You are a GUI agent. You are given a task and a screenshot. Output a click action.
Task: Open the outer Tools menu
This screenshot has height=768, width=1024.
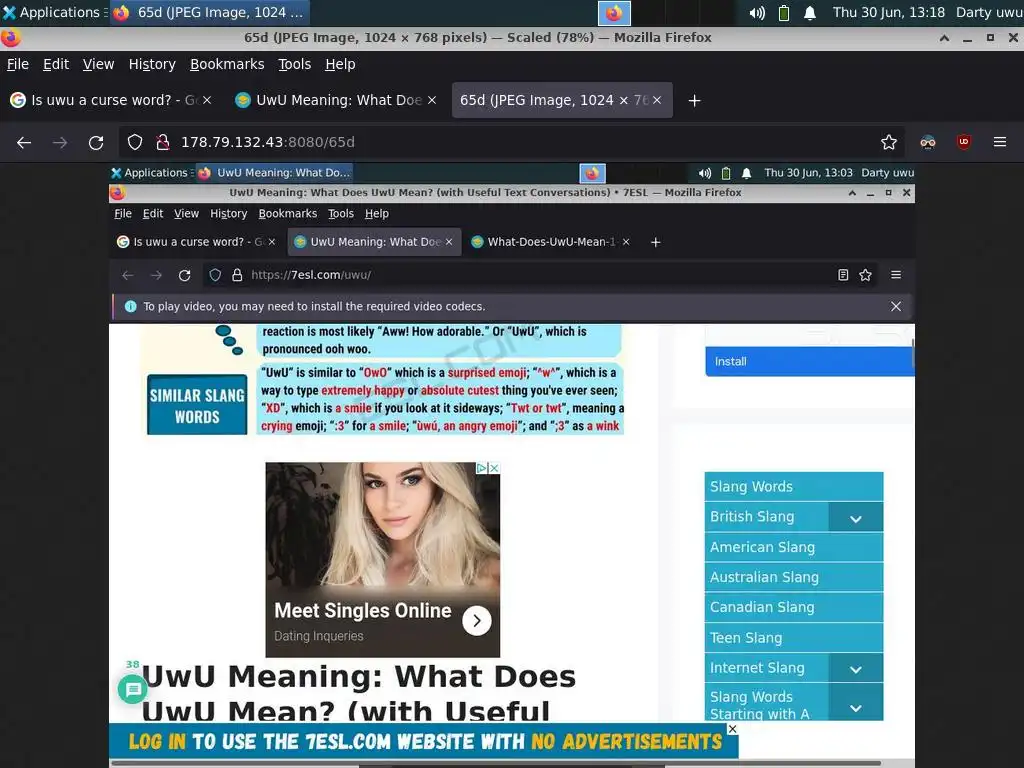295,64
